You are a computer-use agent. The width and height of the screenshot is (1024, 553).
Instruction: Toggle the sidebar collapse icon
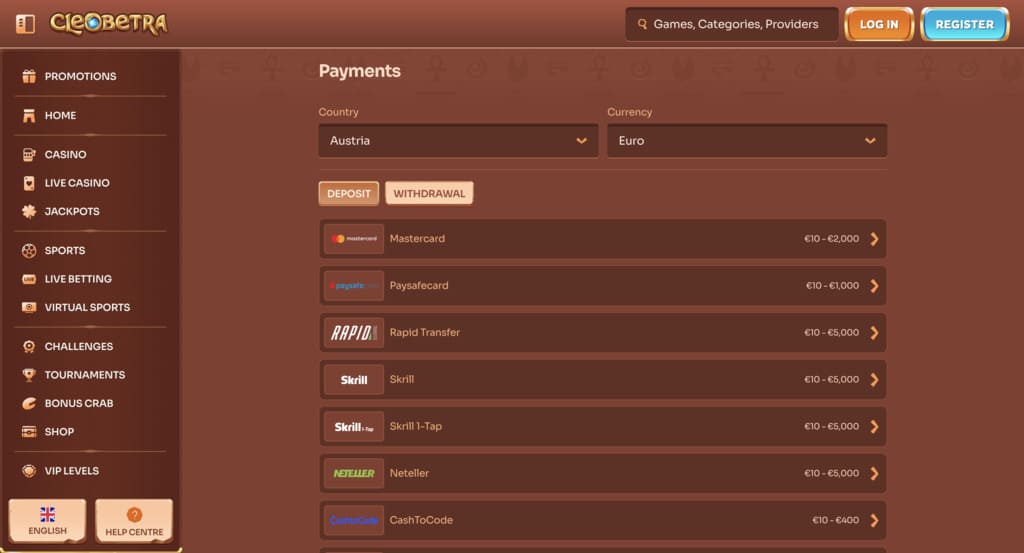pyautogui.click(x=25, y=24)
